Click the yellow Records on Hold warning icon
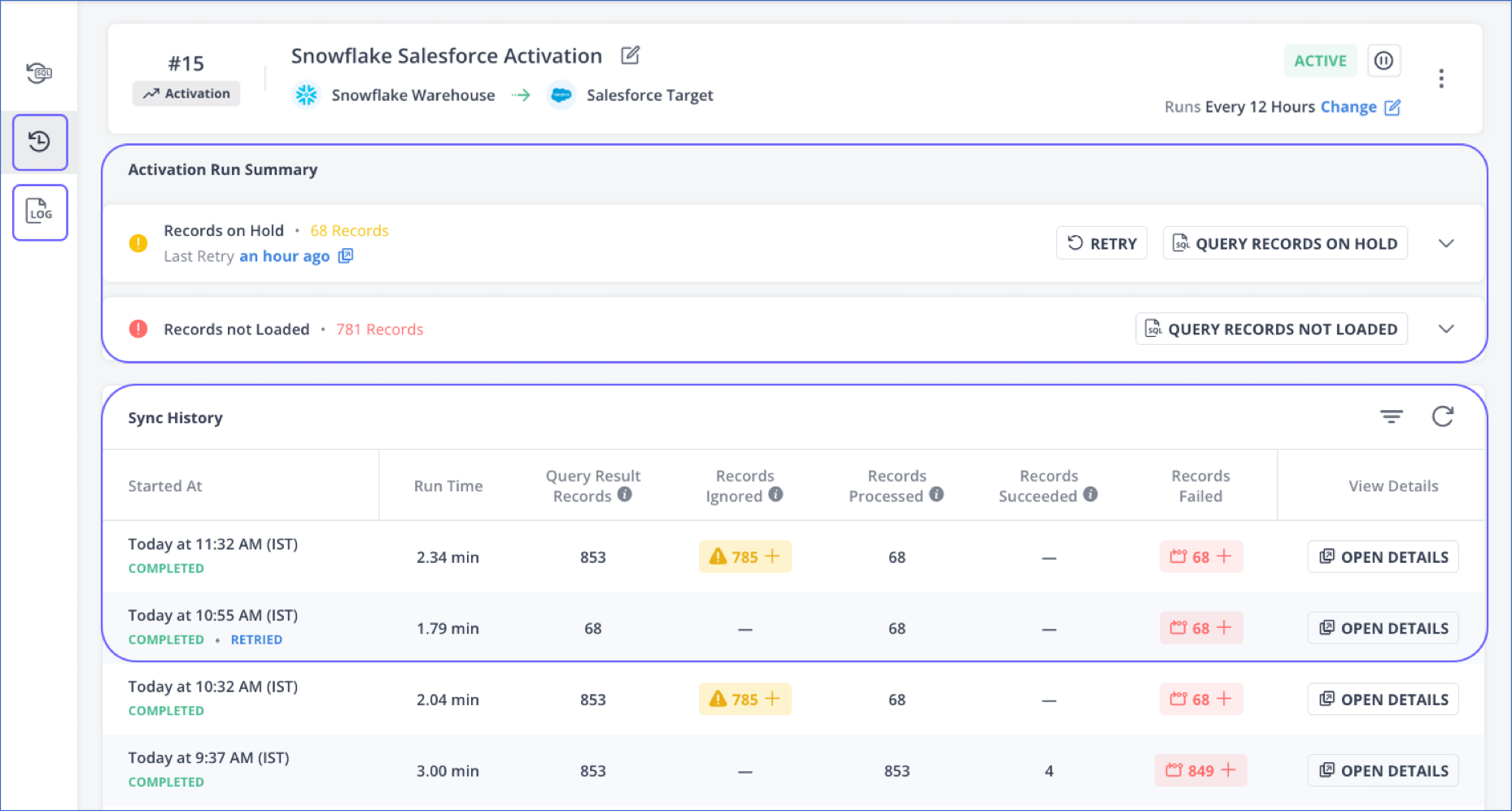1512x811 pixels. point(138,243)
